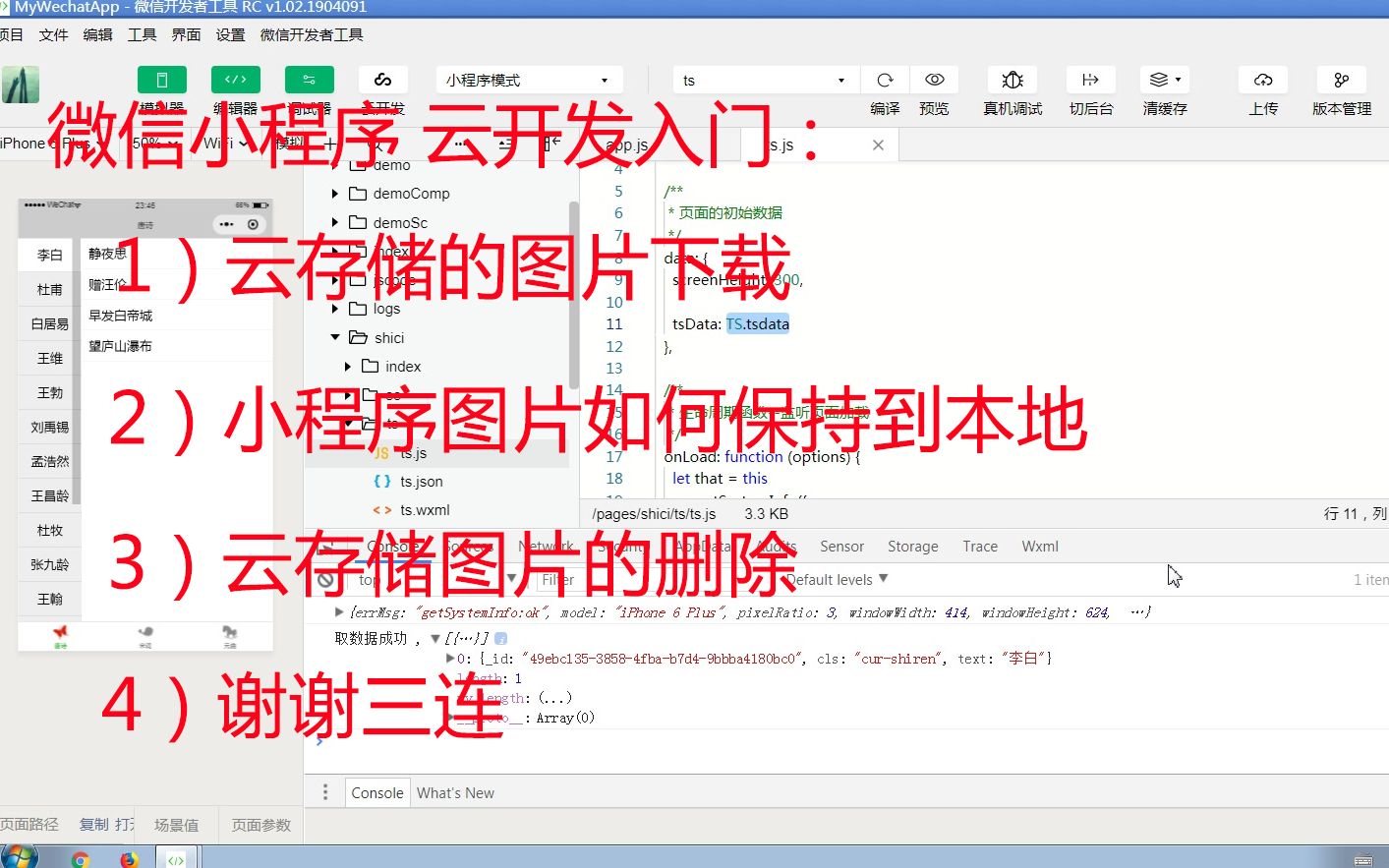This screenshot has width=1389, height=868.
Task: Open the 工具 menu
Action: tap(143, 34)
